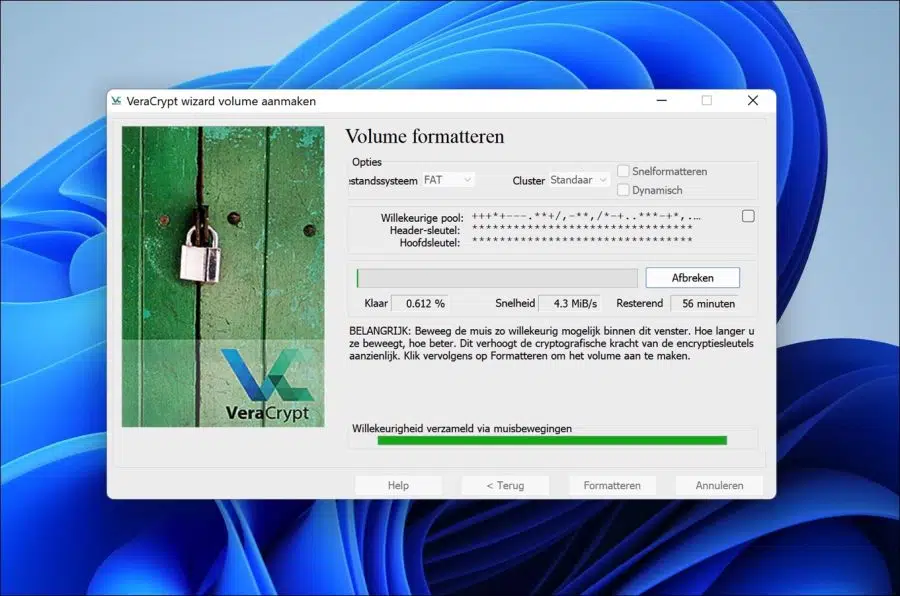Click the Volume formatteren heading

point(425,137)
